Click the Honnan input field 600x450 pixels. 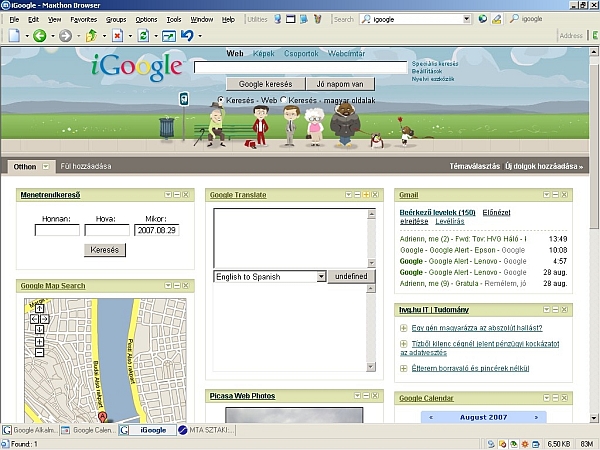[x=57, y=230]
